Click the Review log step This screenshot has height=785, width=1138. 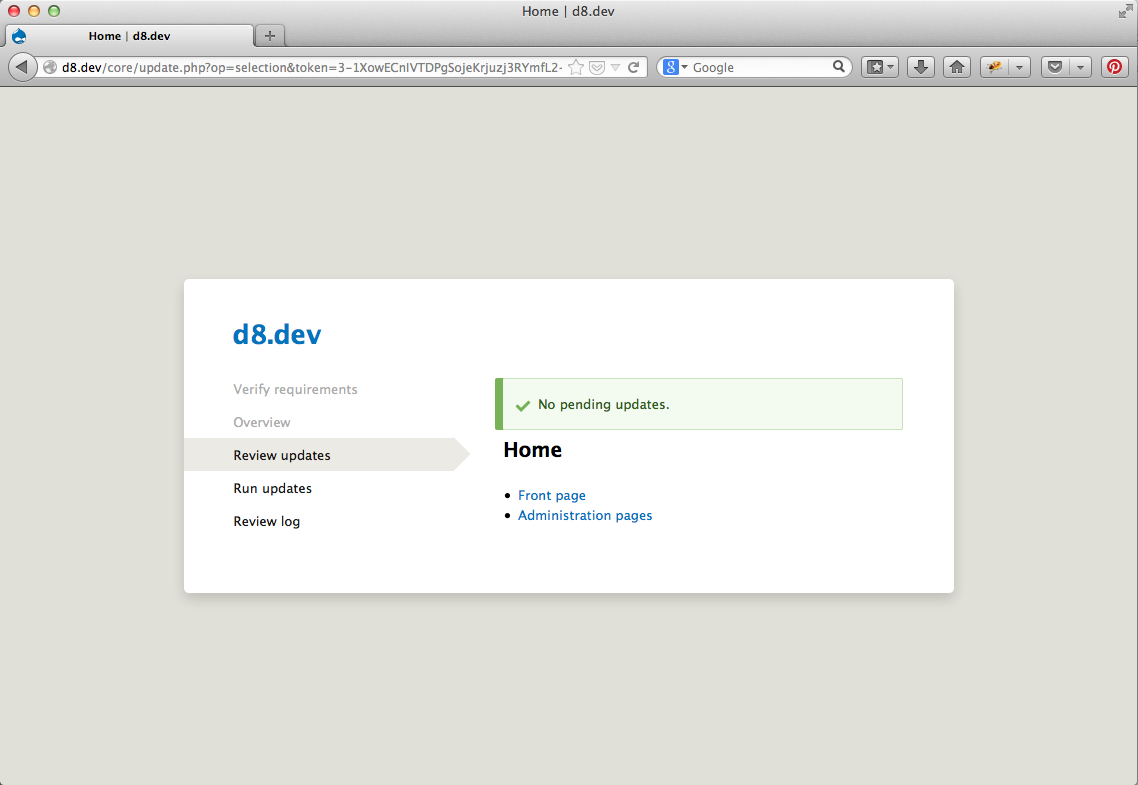(266, 522)
